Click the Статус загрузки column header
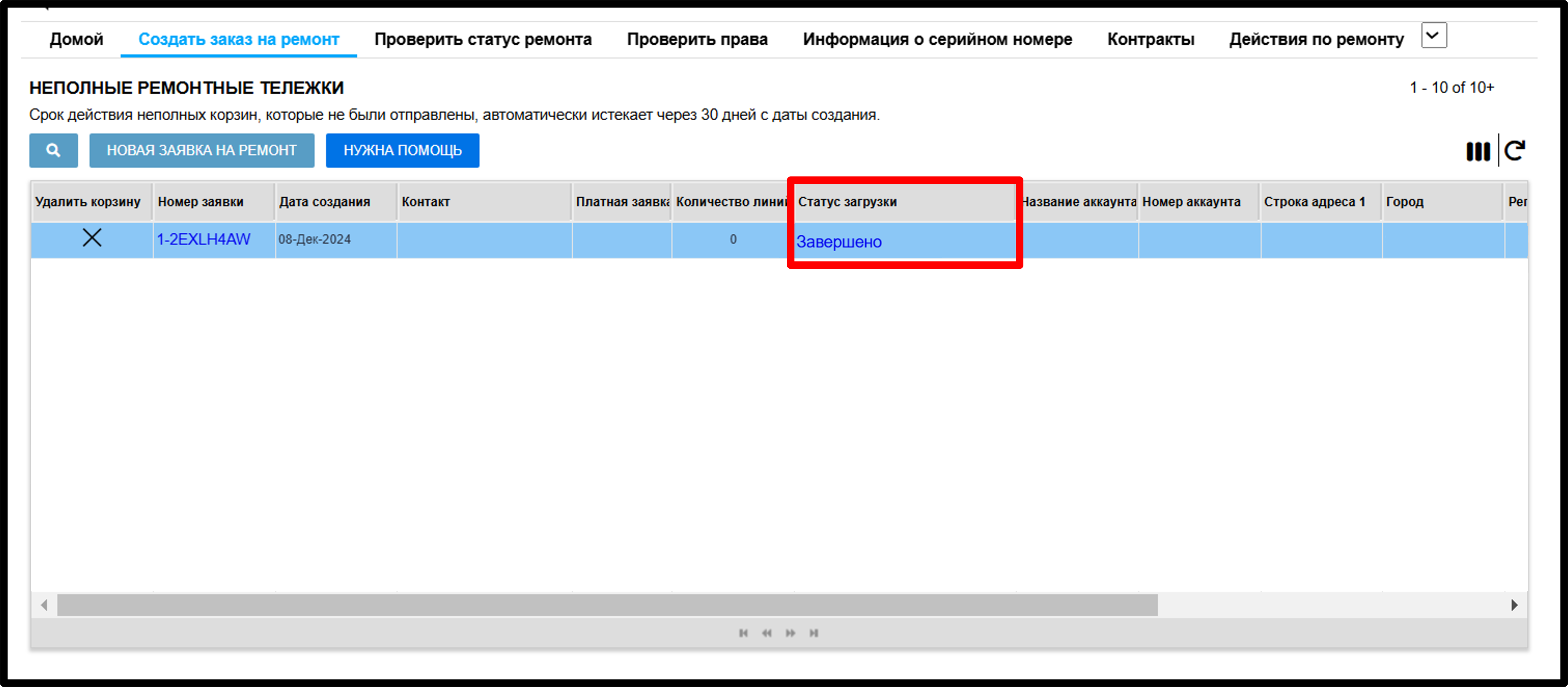 click(x=905, y=202)
